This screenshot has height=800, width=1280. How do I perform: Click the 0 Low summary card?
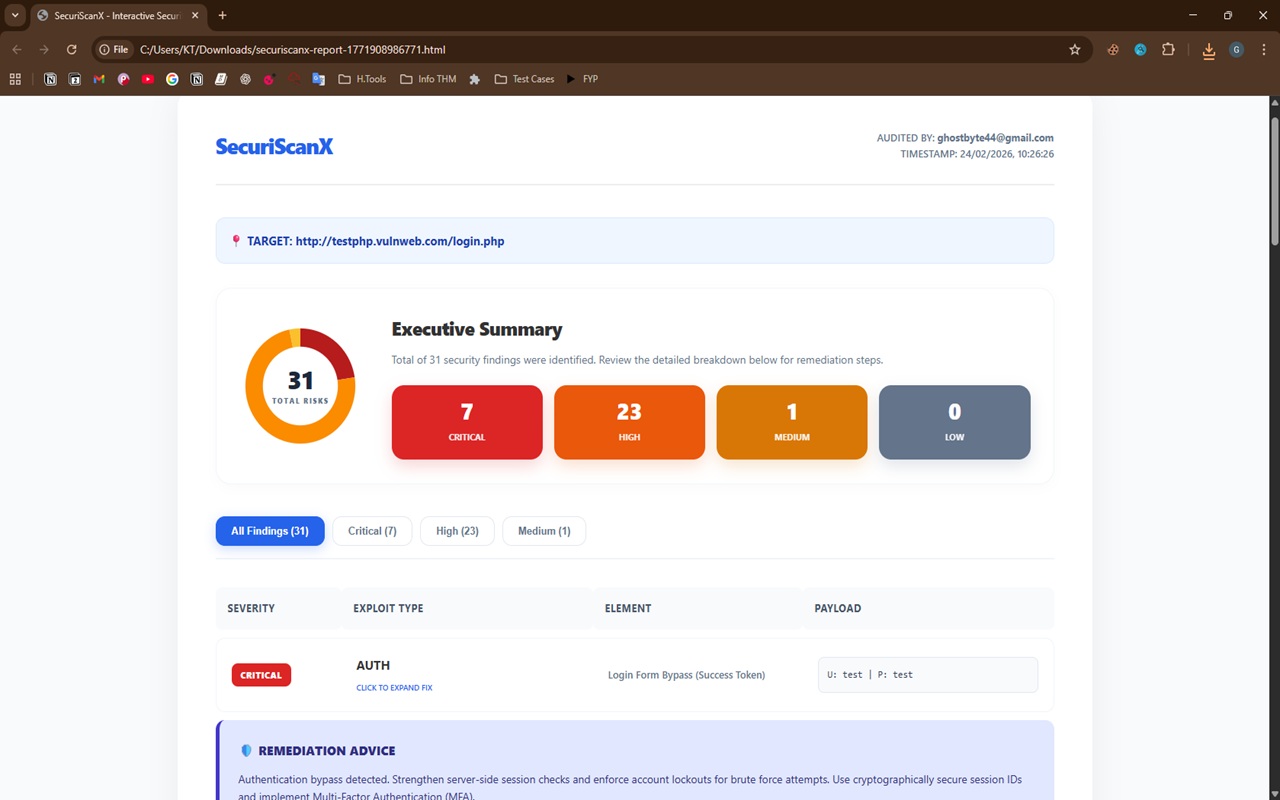point(954,422)
